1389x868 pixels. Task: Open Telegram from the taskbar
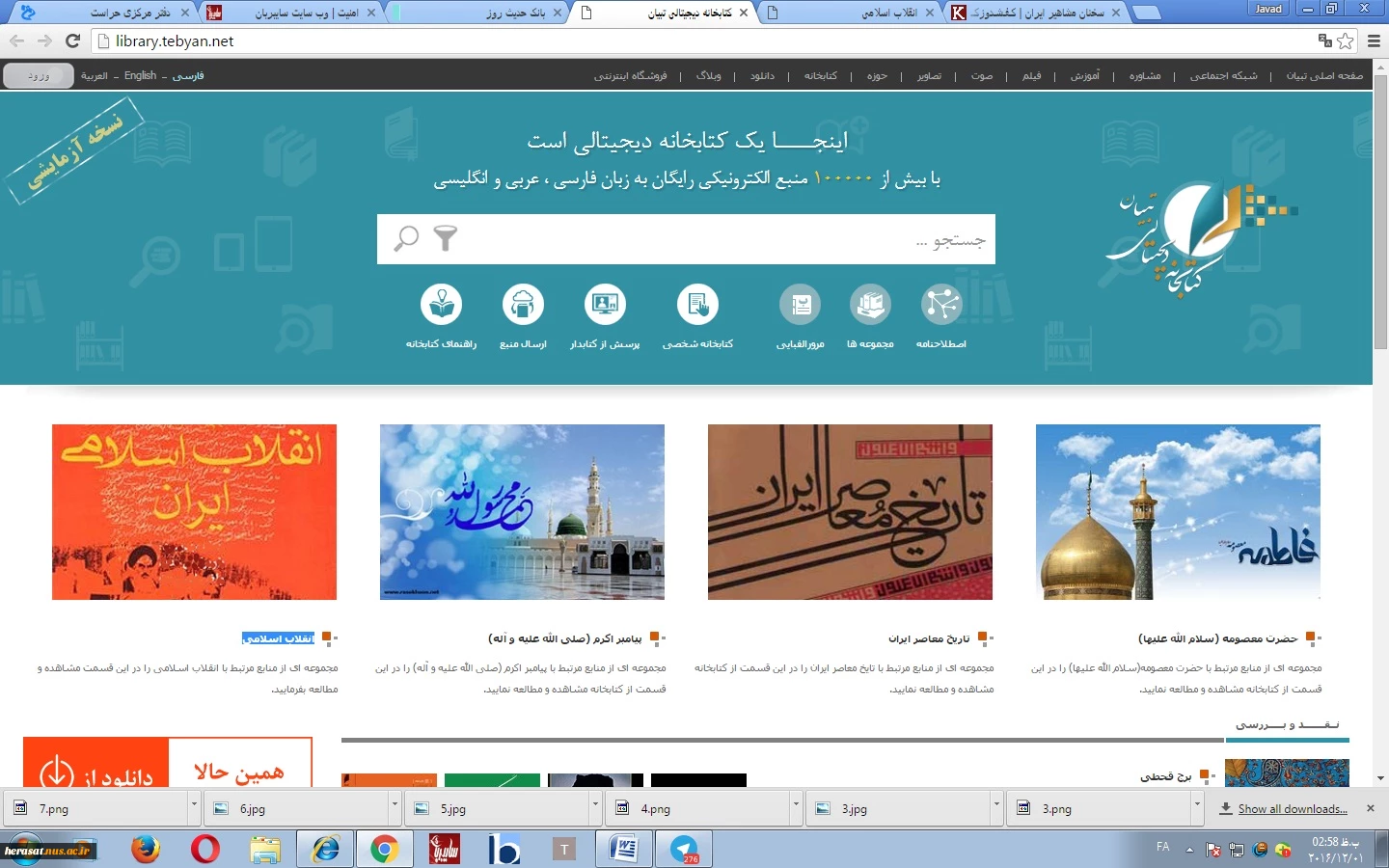[684, 849]
